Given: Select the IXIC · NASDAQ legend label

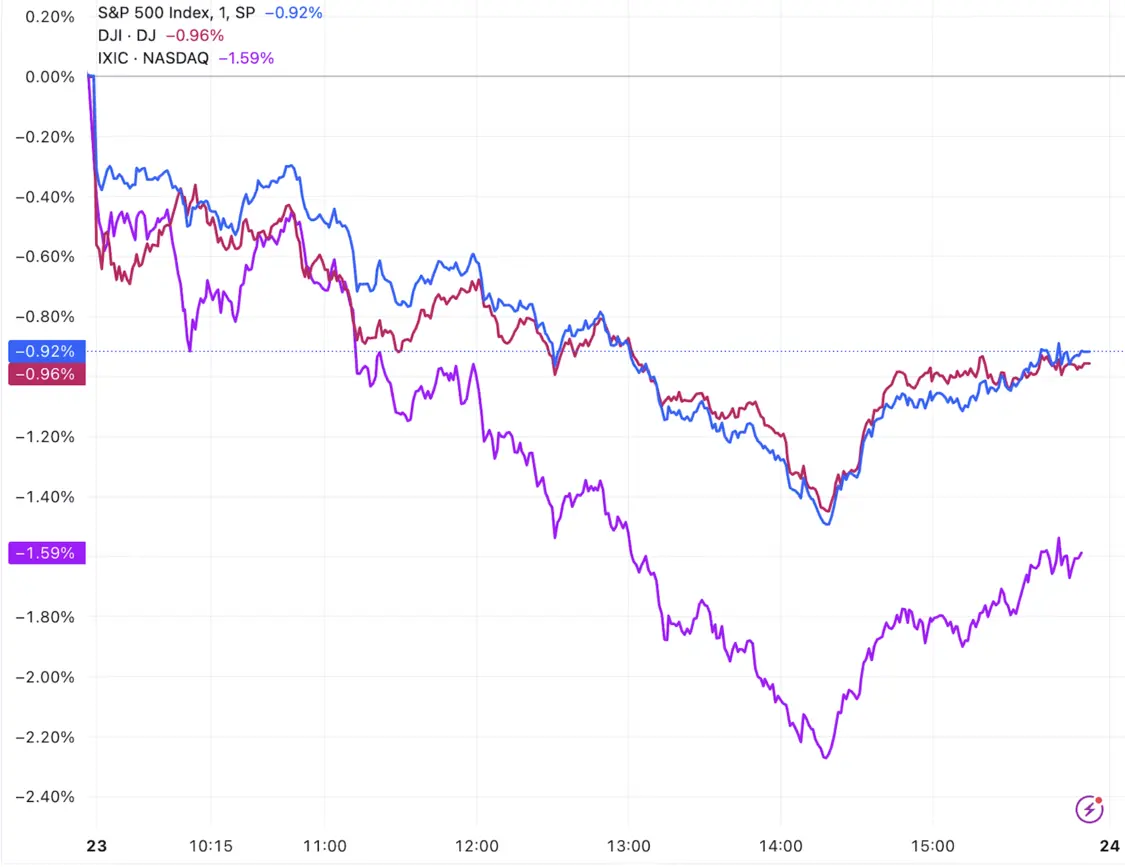Looking at the screenshot, I should pyautogui.click(x=154, y=58).
